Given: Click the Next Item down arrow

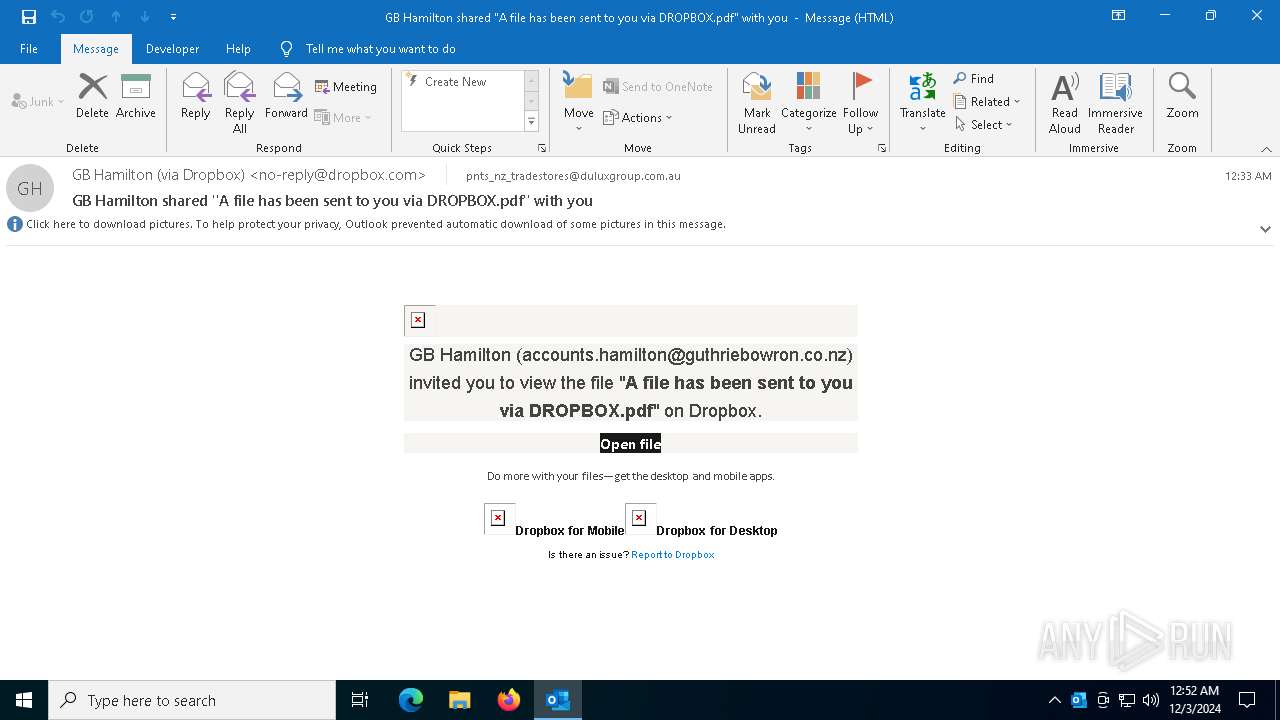Looking at the screenshot, I should [145, 17].
